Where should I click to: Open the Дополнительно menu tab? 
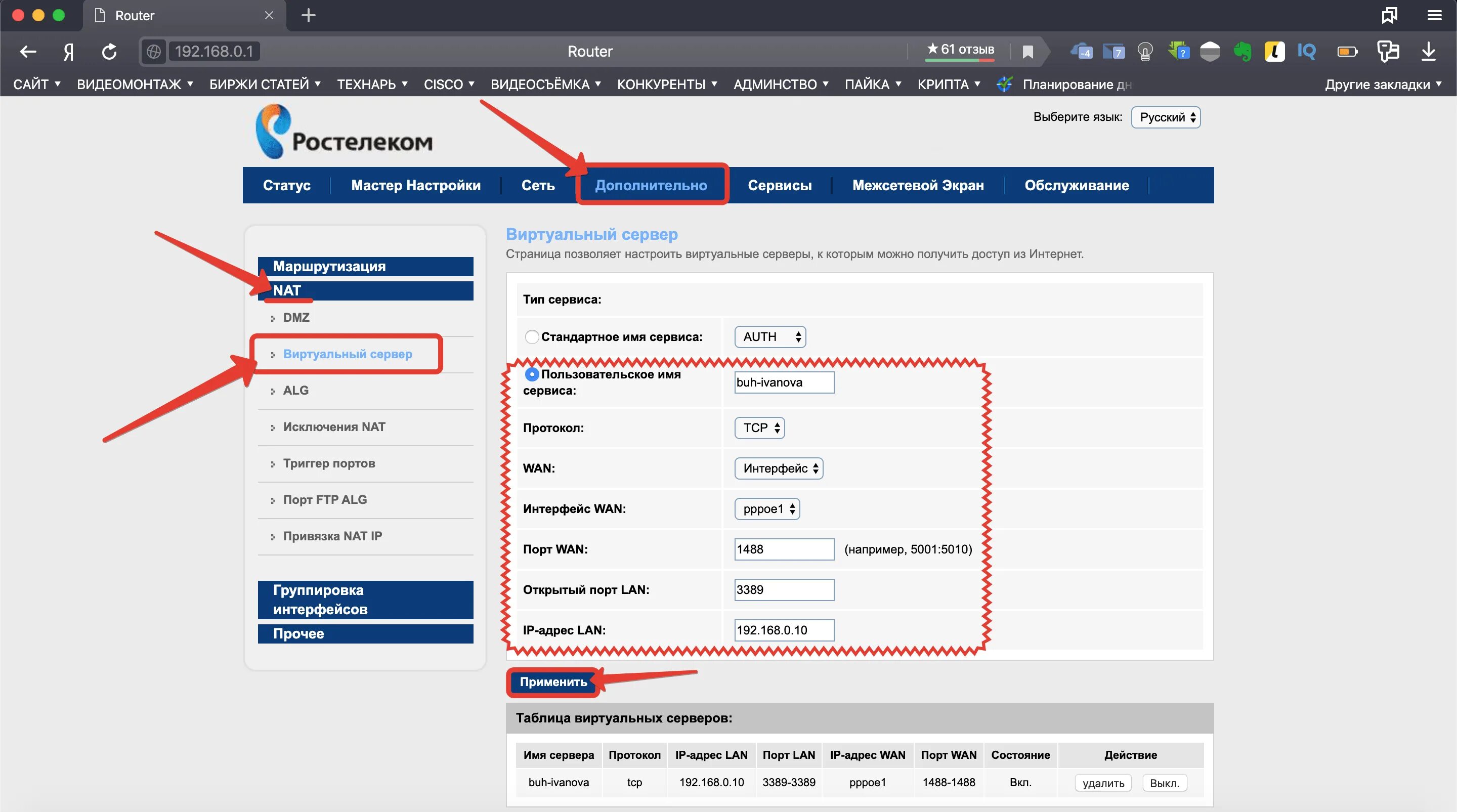coord(651,185)
